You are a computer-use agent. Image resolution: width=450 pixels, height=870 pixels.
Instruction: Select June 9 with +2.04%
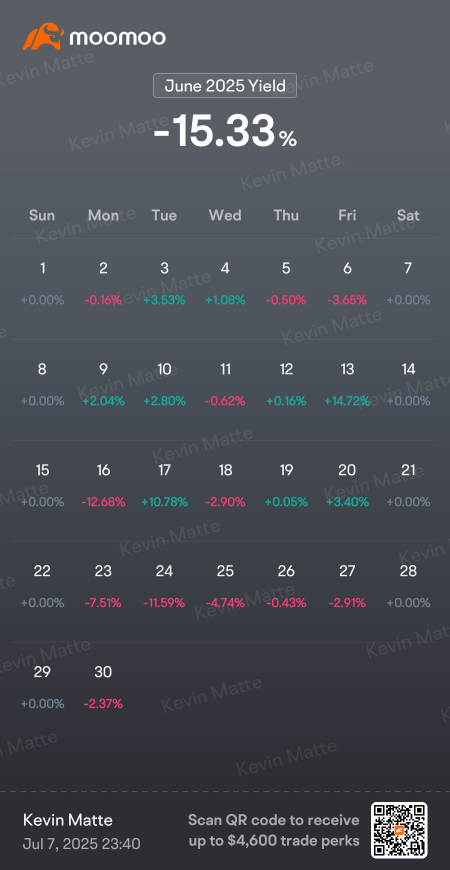103,385
